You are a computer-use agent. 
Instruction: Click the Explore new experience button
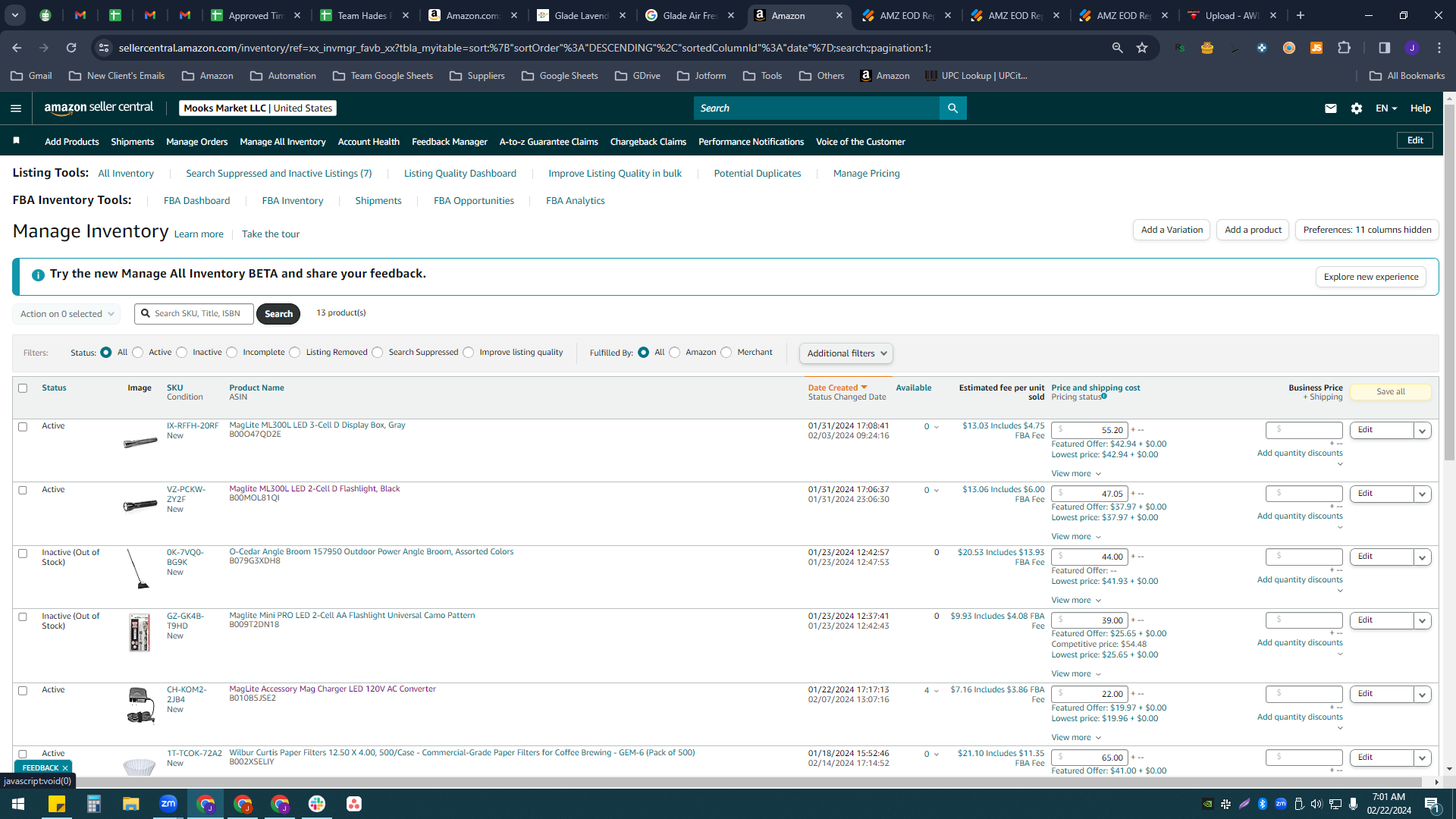tap(1371, 277)
